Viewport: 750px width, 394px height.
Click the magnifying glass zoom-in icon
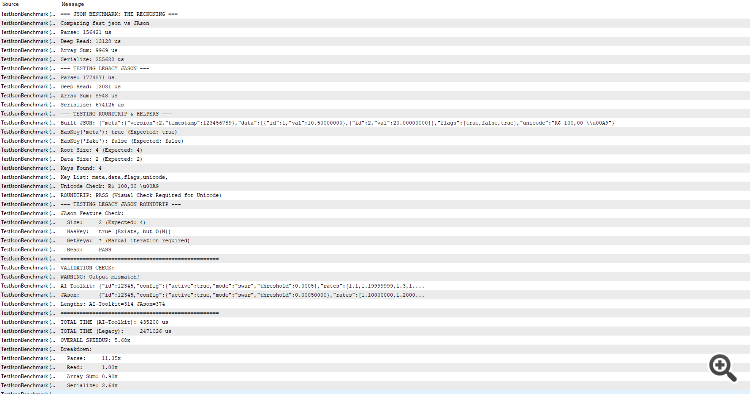(723, 368)
